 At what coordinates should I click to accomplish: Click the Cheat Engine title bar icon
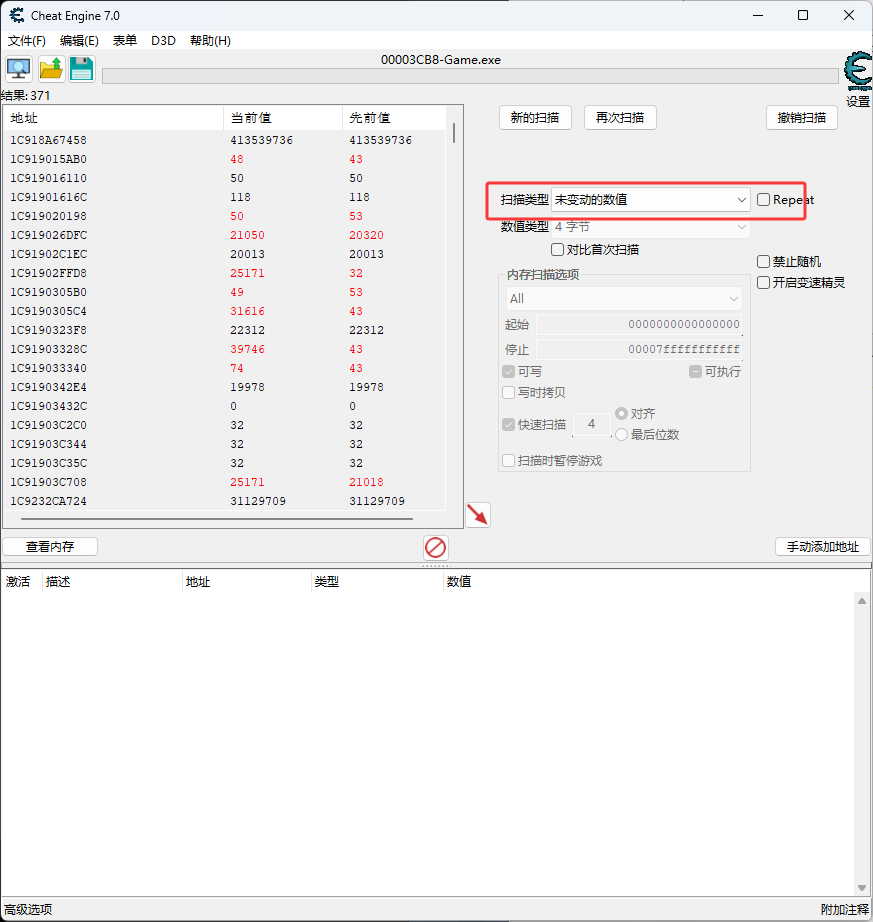pyautogui.click(x=16, y=15)
